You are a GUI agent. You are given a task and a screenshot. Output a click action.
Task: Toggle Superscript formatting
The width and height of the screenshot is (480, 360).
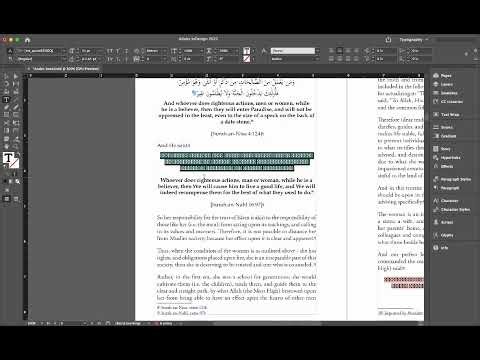(x=118, y=51)
